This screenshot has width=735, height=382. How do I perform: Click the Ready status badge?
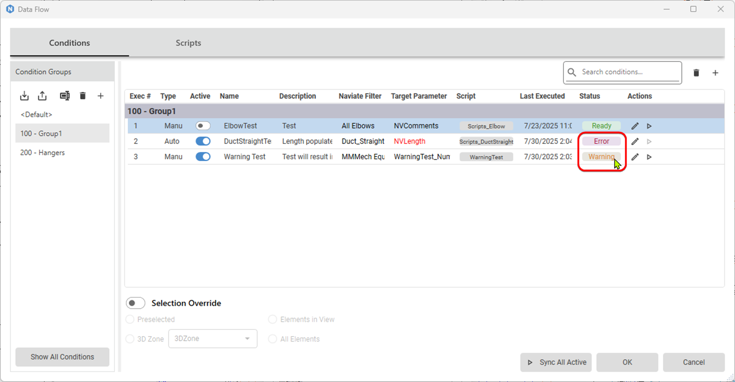[x=601, y=126]
